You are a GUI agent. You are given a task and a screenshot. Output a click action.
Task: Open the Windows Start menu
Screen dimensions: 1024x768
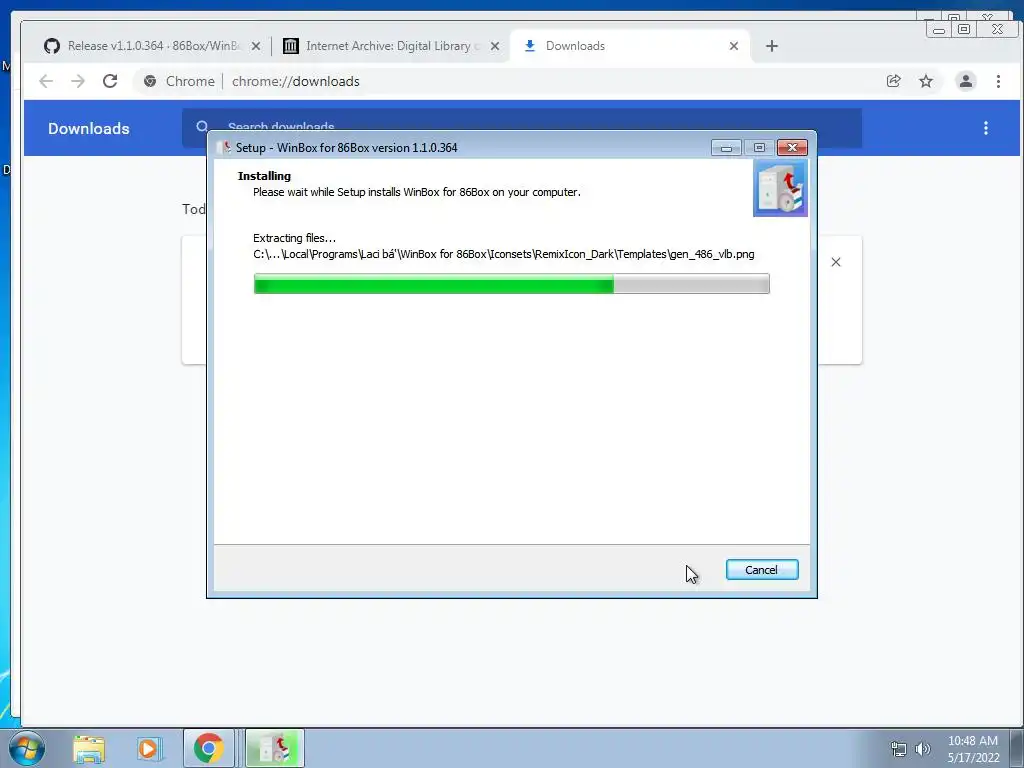tap(26, 748)
